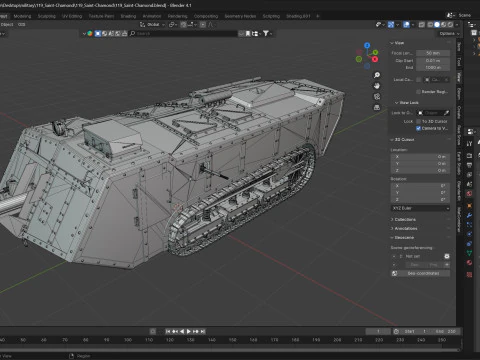Click the hand pan view icon
Screen dimensions: 480x360
(377, 86)
